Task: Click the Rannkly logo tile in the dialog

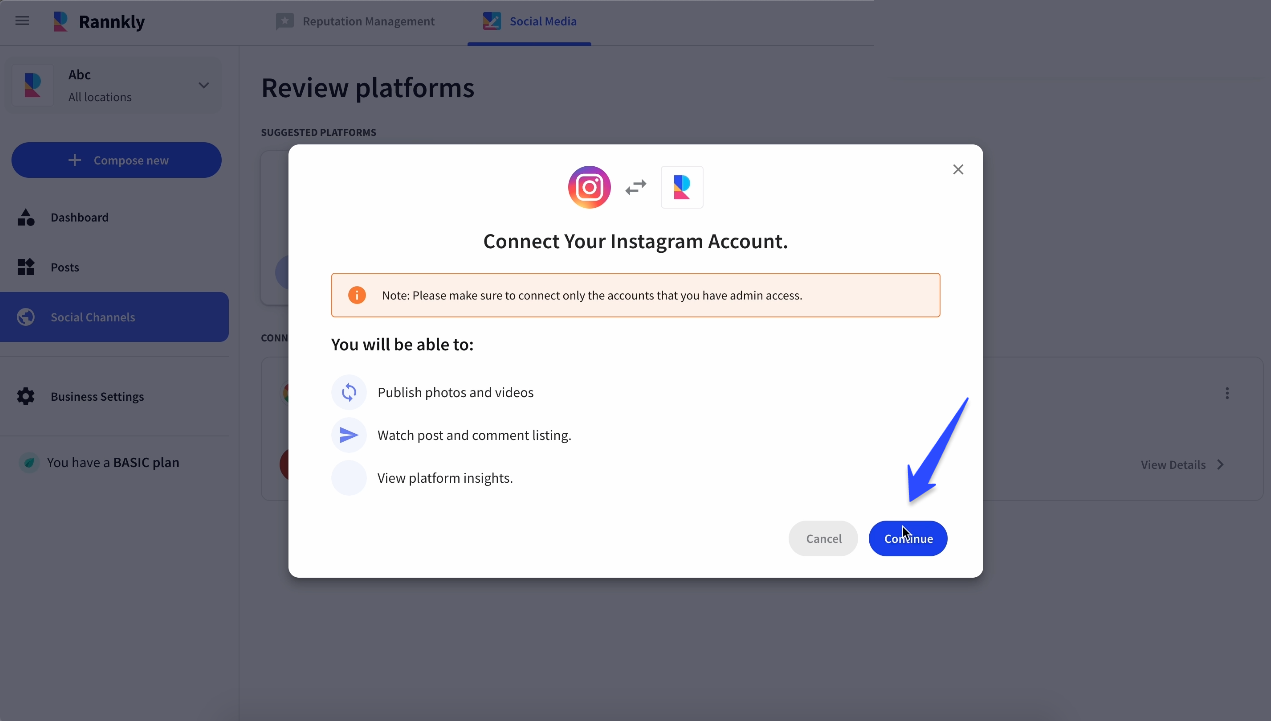Action: click(x=682, y=187)
